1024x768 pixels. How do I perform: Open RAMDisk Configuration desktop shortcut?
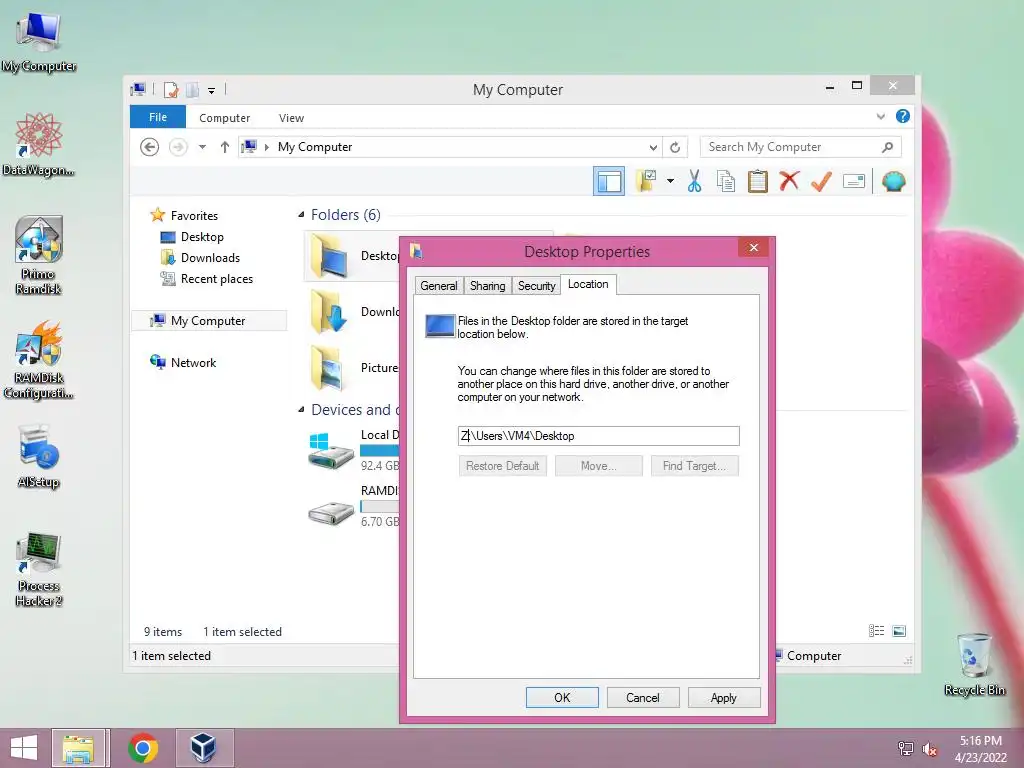pyautogui.click(x=39, y=360)
